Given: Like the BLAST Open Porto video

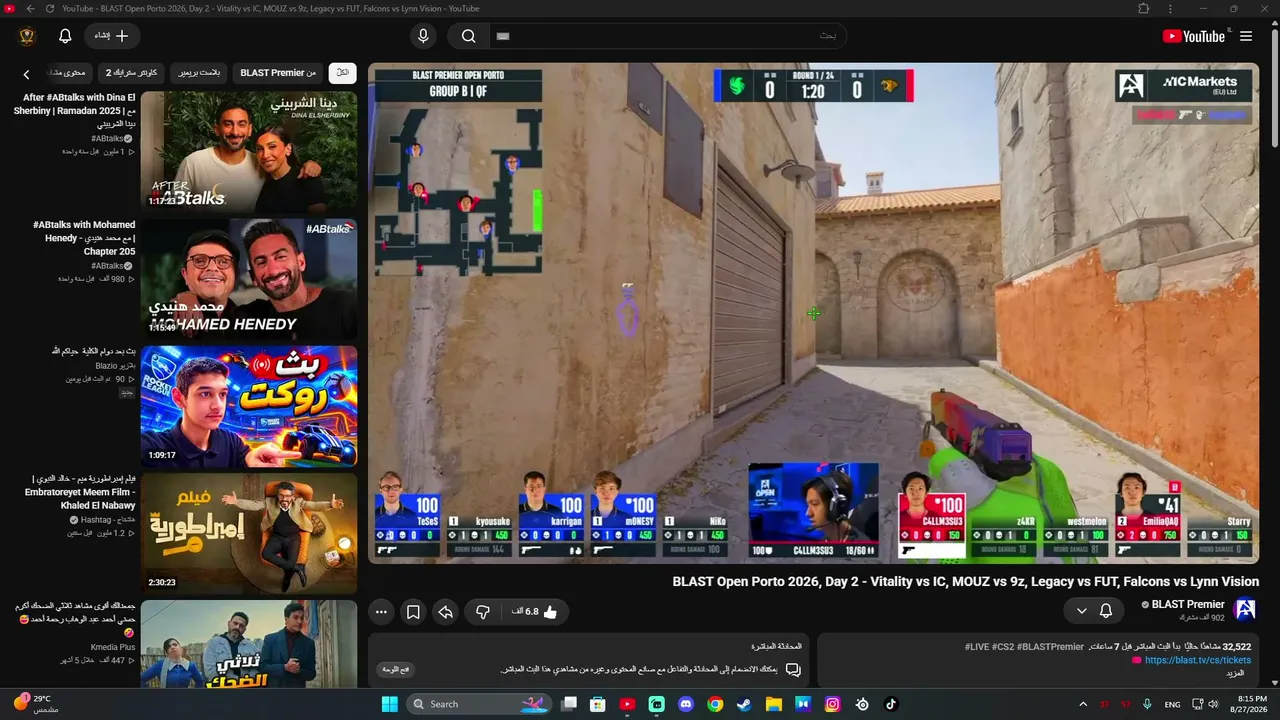Looking at the screenshot, I should tap(534, 612).
